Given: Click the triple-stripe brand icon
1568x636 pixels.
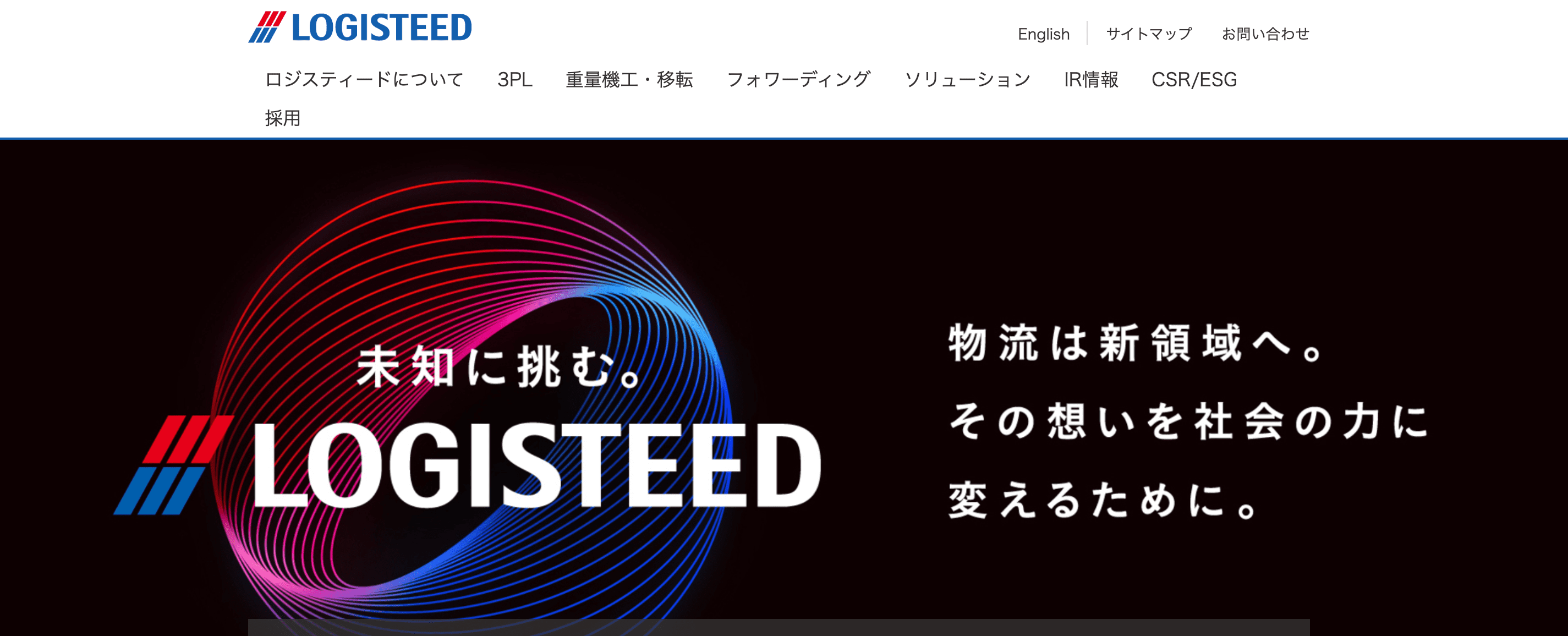Looking at the screenshot, I should pos(264,30).
